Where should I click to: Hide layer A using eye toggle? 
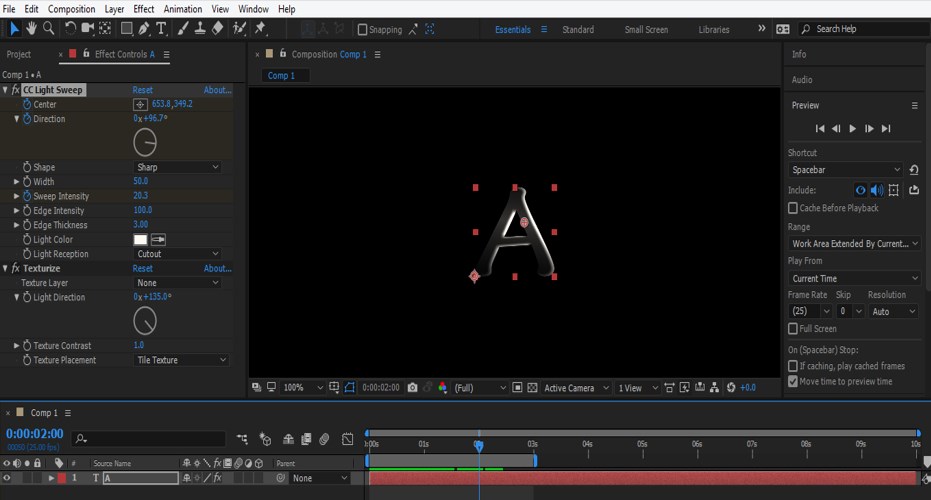coord(8,479)
